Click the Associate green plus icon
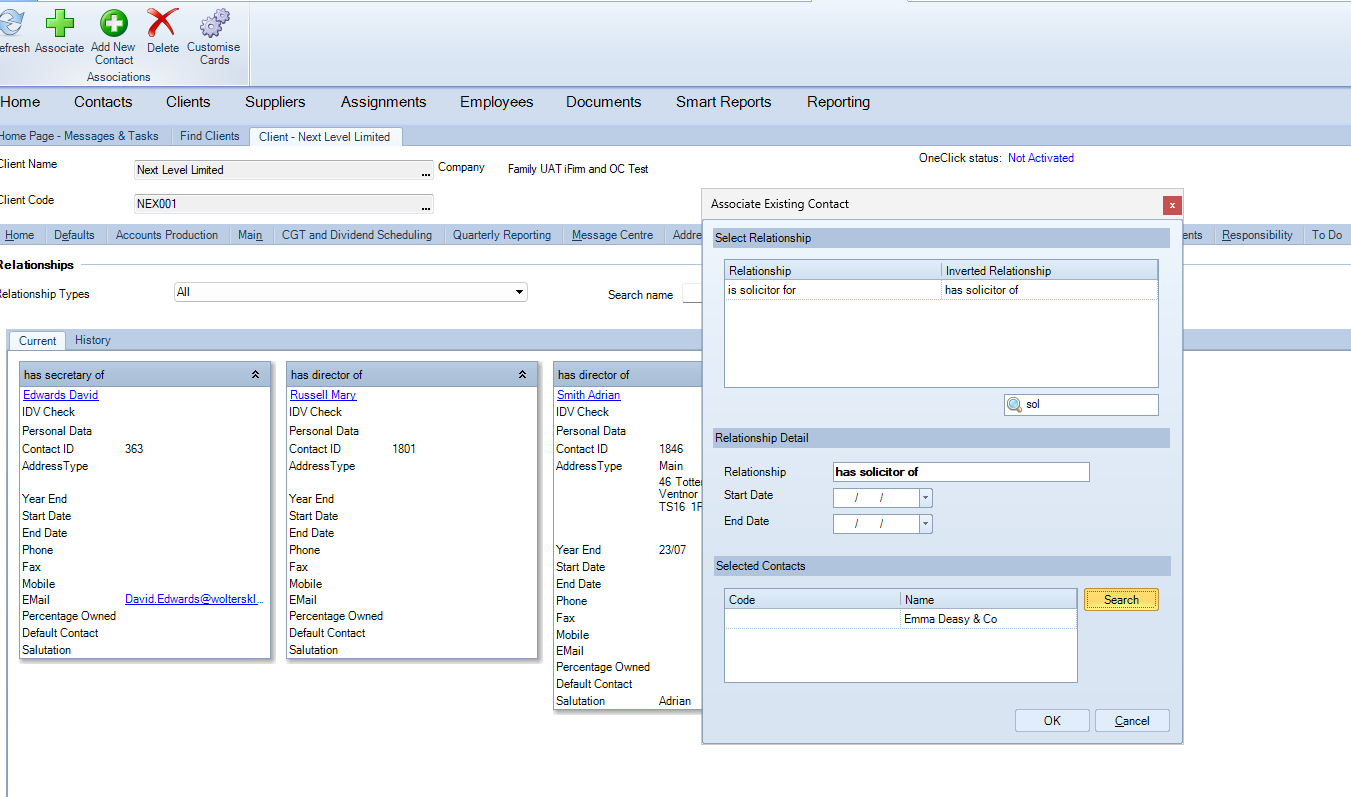 [59, 23]
